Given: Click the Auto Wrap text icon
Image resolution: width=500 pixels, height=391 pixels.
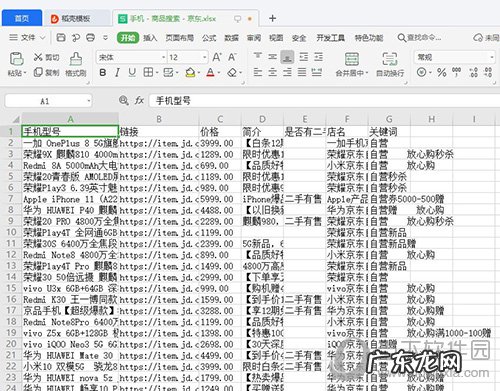Looking at the screenshot, I should pos(389,59).
